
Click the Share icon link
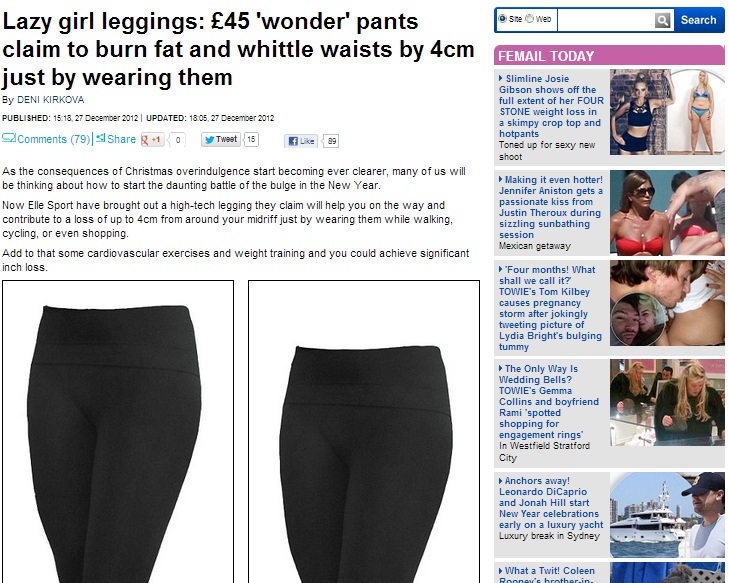coord(116,139)
